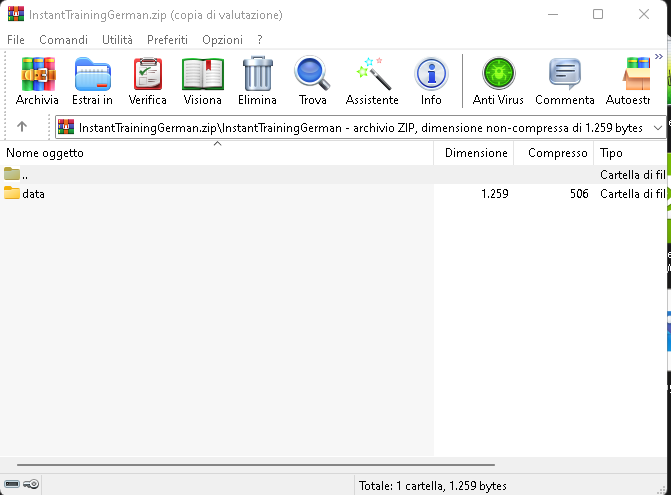Viewport: 671px width, 495px height.
Task: Run Verifica to test the archive
Action: 148,81
